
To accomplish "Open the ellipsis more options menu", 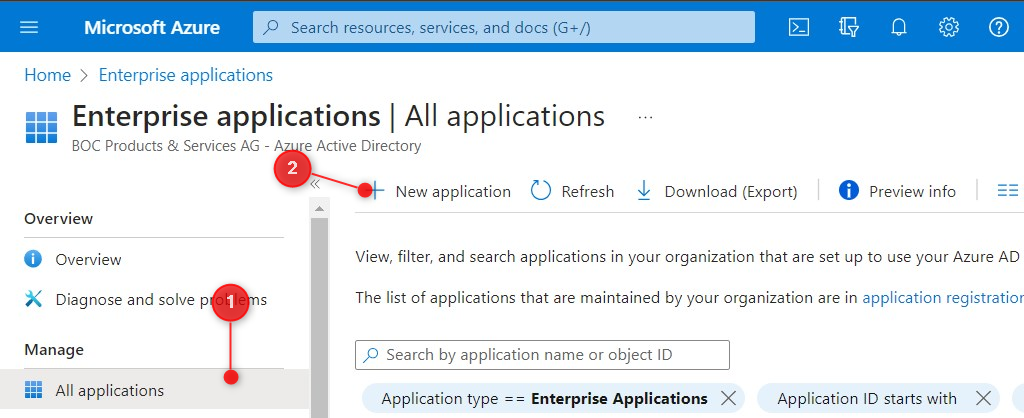I will point(645,117).
